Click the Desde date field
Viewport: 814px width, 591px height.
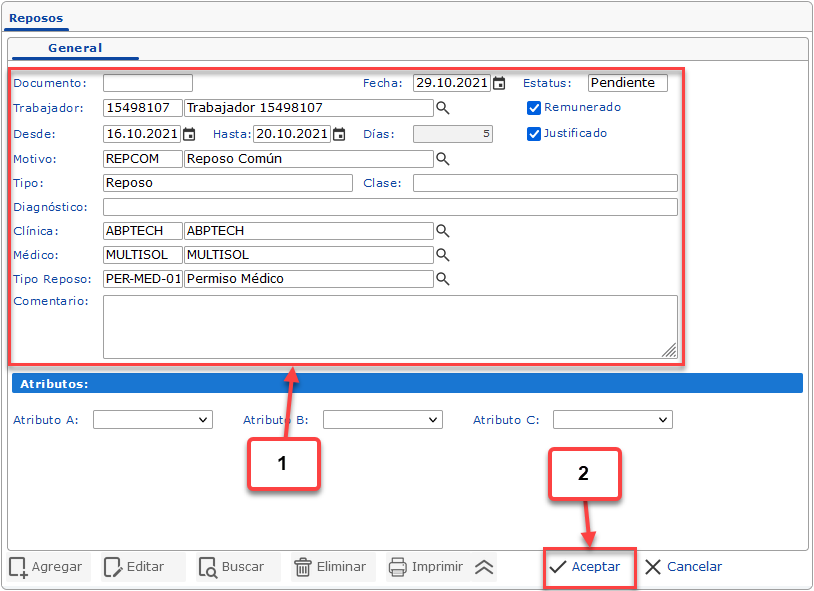[142, 134]
